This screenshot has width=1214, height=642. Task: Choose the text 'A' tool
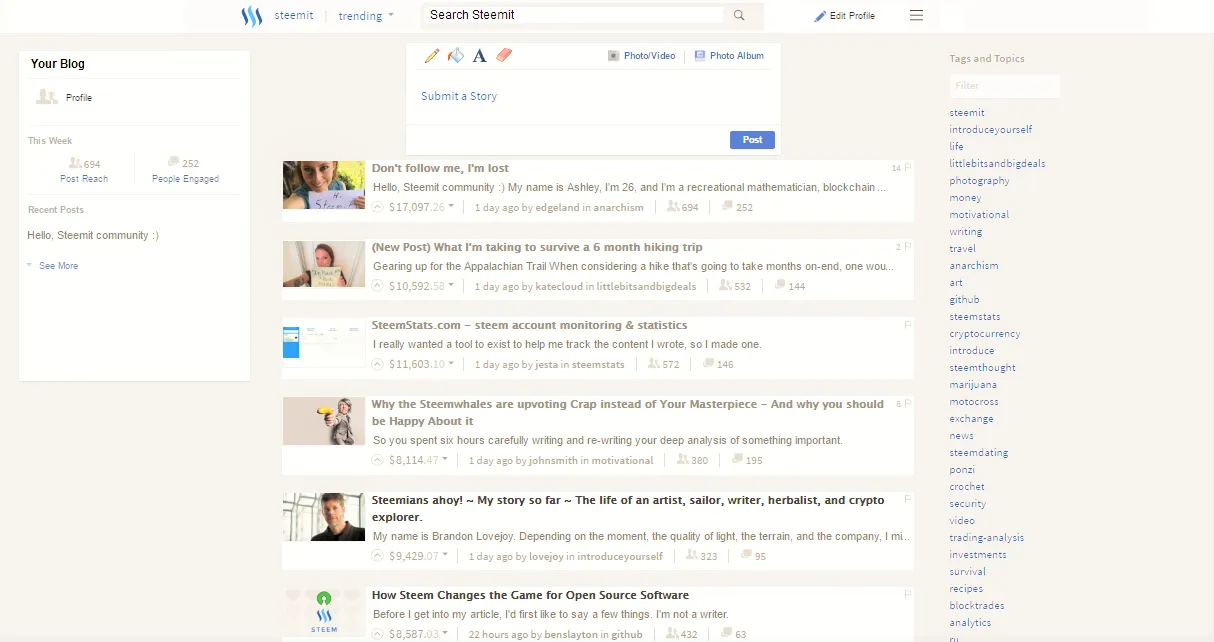(479, 56)
